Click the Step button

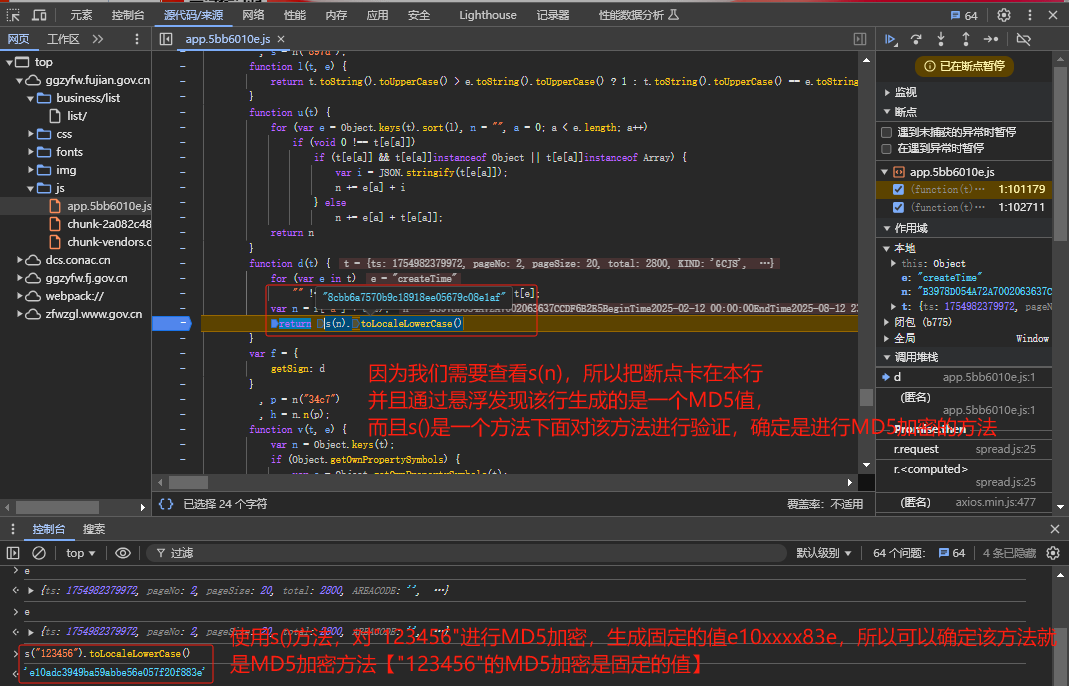[x=991, y=39]
